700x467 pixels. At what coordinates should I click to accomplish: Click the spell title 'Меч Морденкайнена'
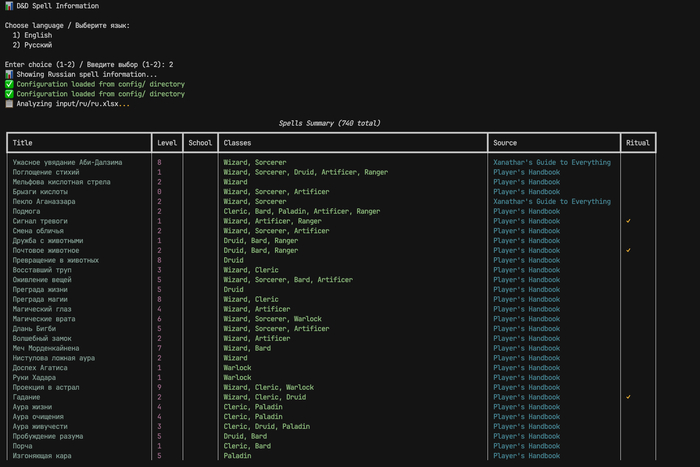(46, 348)
